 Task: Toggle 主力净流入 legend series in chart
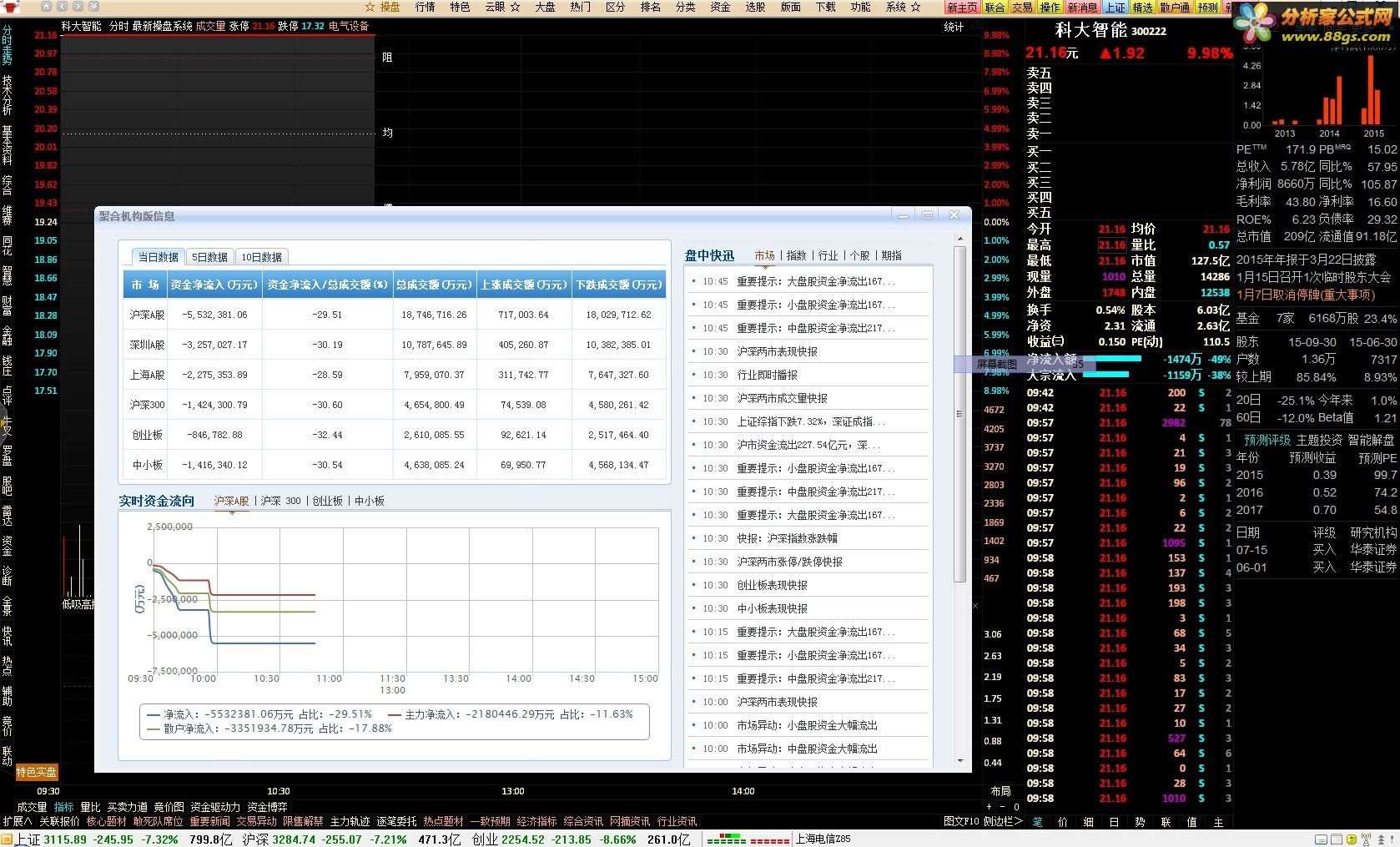point(510,714)
